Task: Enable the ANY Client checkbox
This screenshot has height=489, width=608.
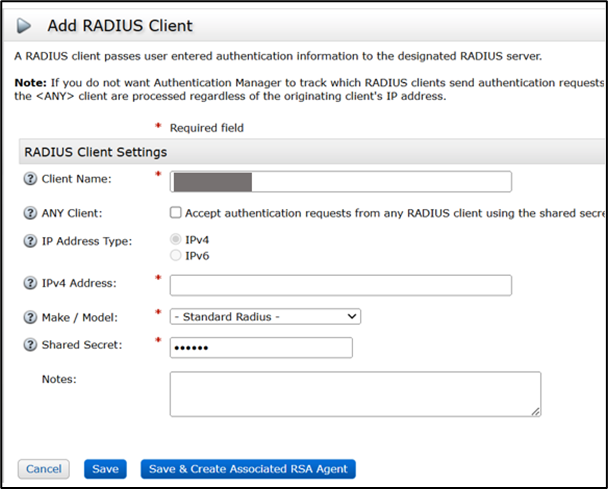Action: point(176,212)
